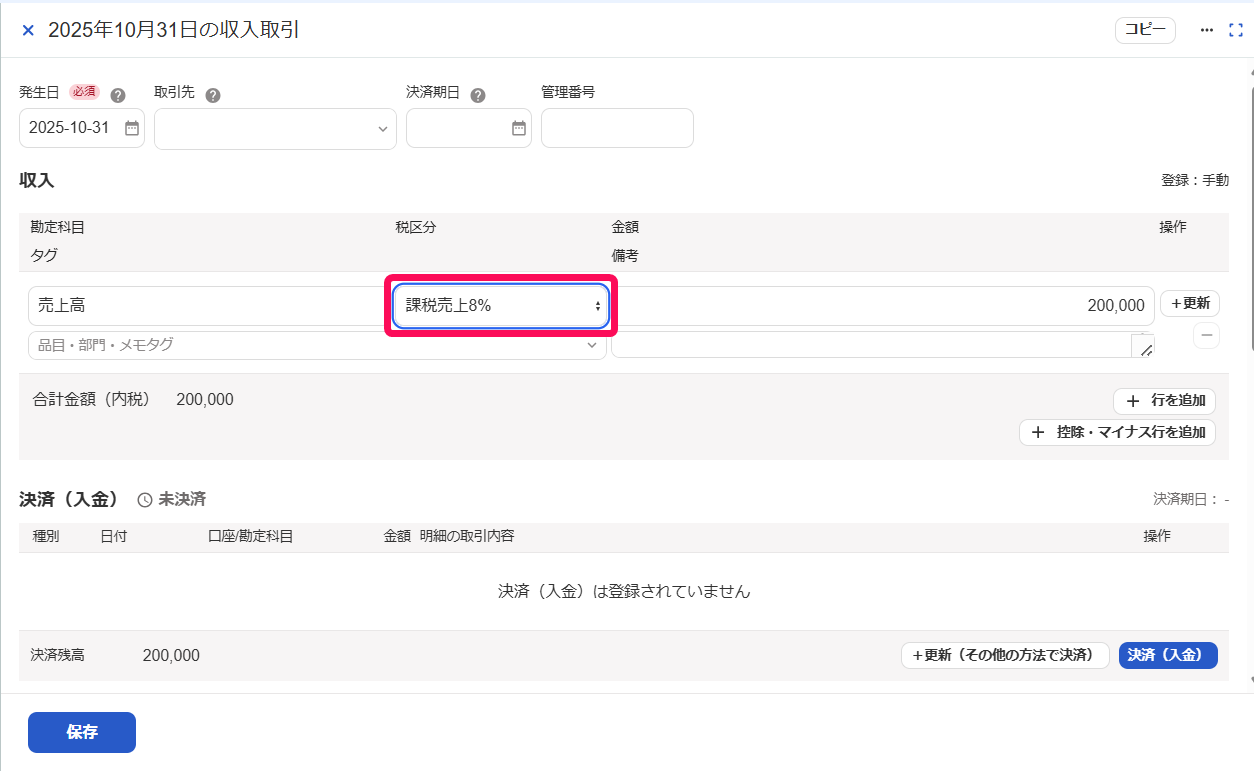
Task: Close the 収入取引 dialog with X
Action: point(28,30)
